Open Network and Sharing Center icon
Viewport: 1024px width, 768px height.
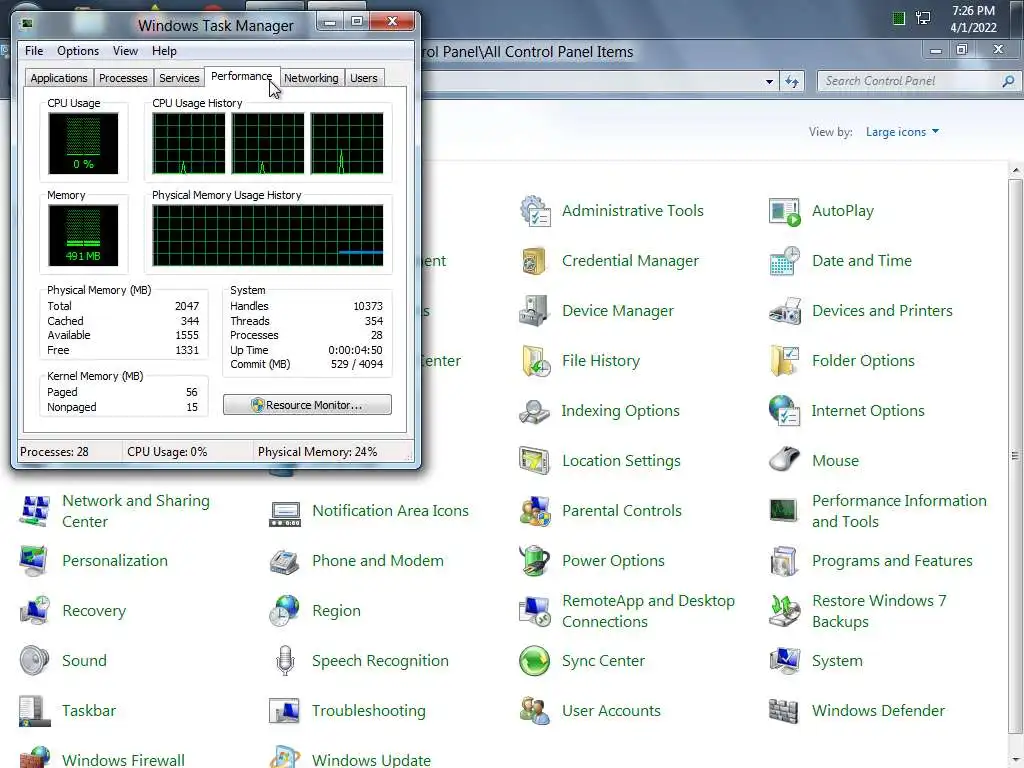pyautogui.click(x=35, y=511)
